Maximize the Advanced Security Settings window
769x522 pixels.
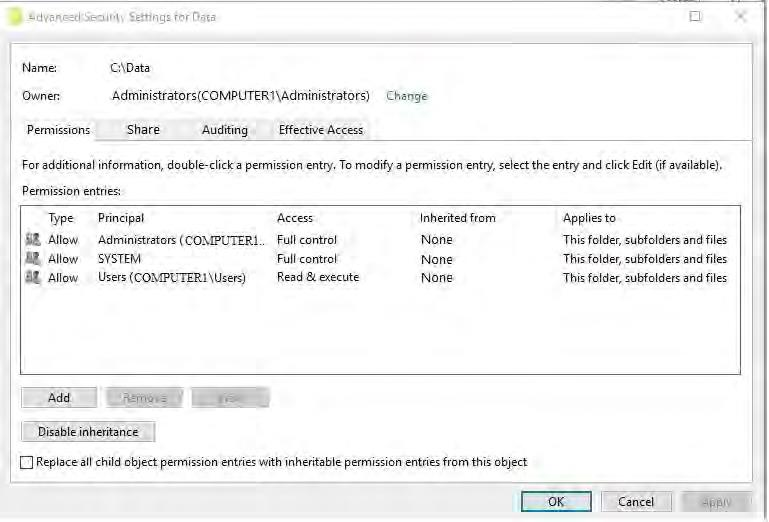click(696, 16)
